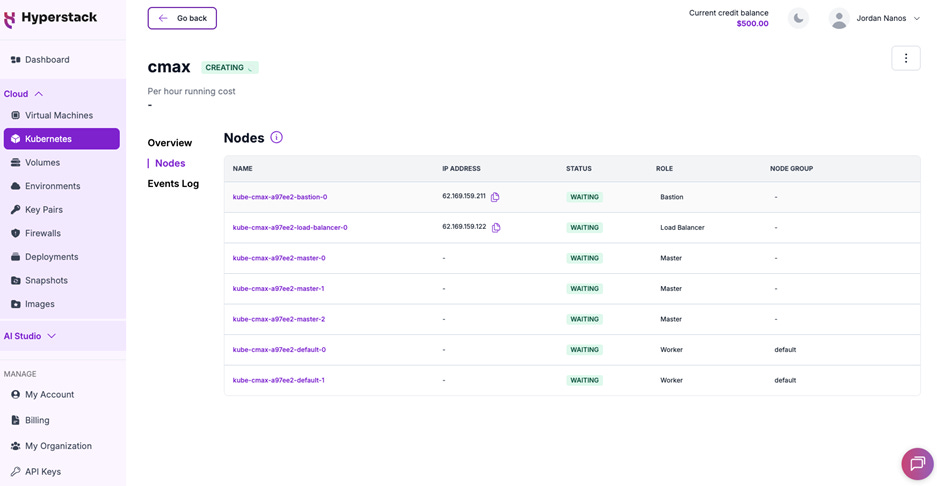This screenshot has height=486, width=937.
Task: Collapse the Cloud section
Action: (x=23, y=94)
